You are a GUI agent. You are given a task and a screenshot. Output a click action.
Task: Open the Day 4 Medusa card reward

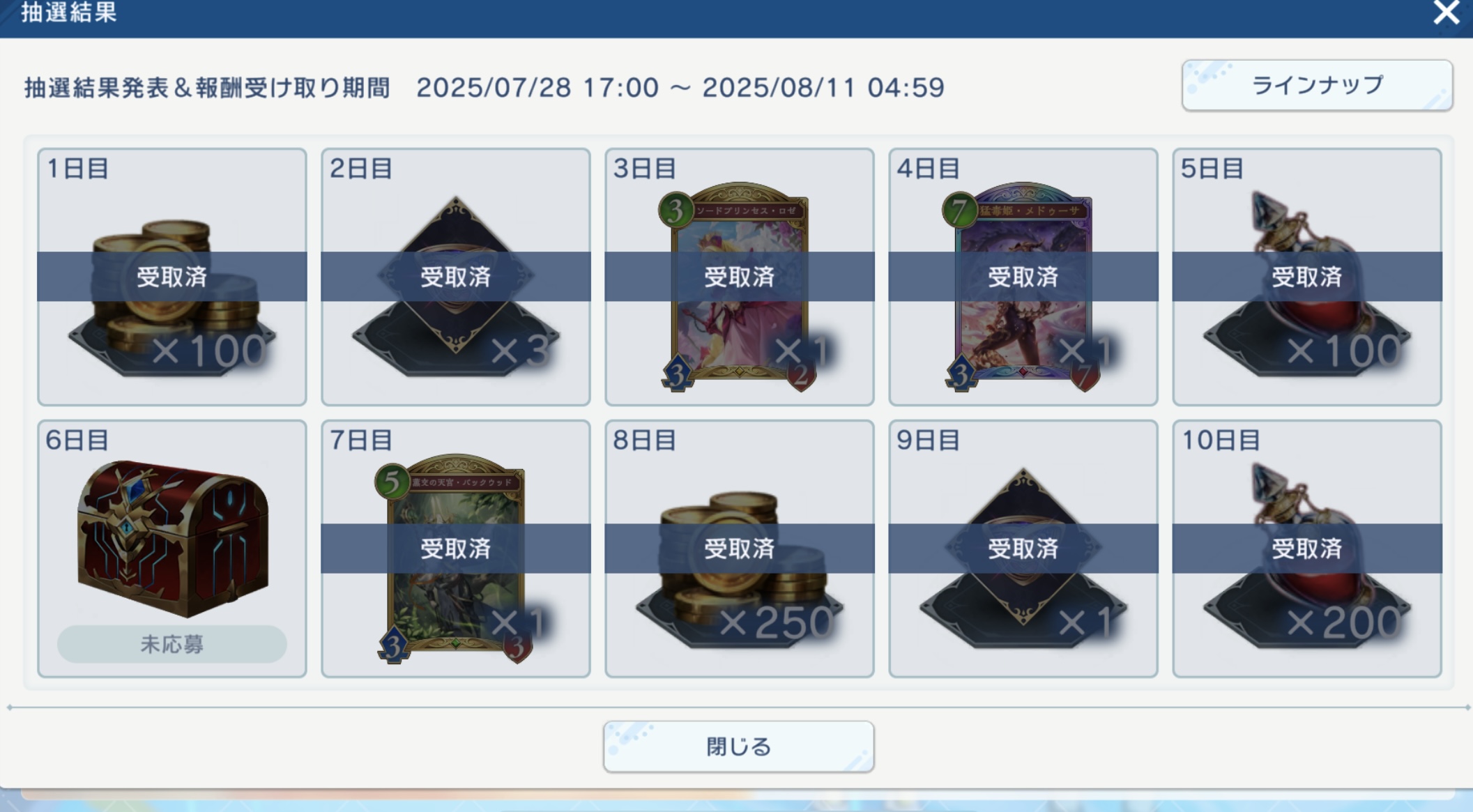click(x=1023, y=287)
